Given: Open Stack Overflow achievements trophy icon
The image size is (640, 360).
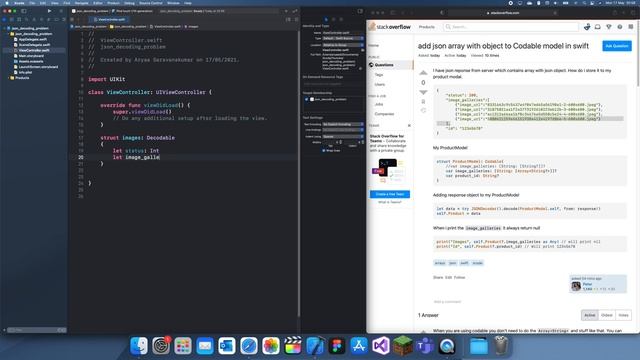Looking at the screenshot, I should coord(609,27).
